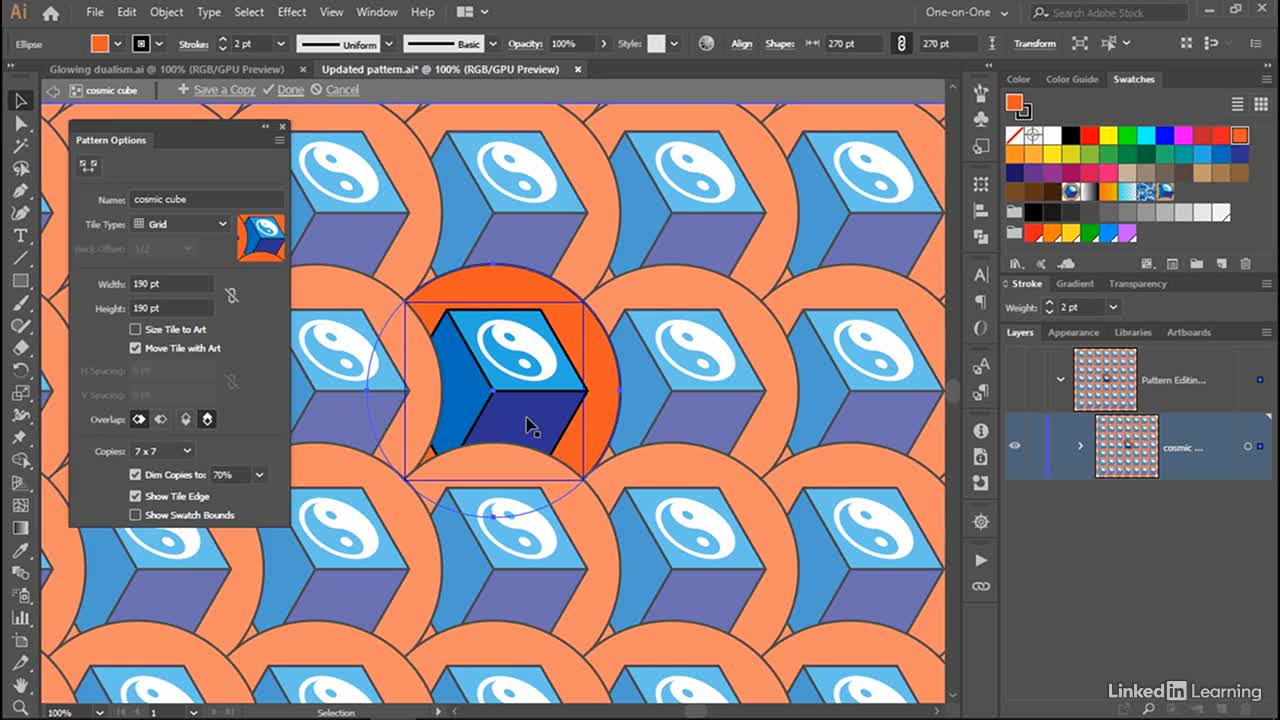Click the Transform link in control bar
The height and width of the screenshot is (720, 1280).
(1034, 44)
